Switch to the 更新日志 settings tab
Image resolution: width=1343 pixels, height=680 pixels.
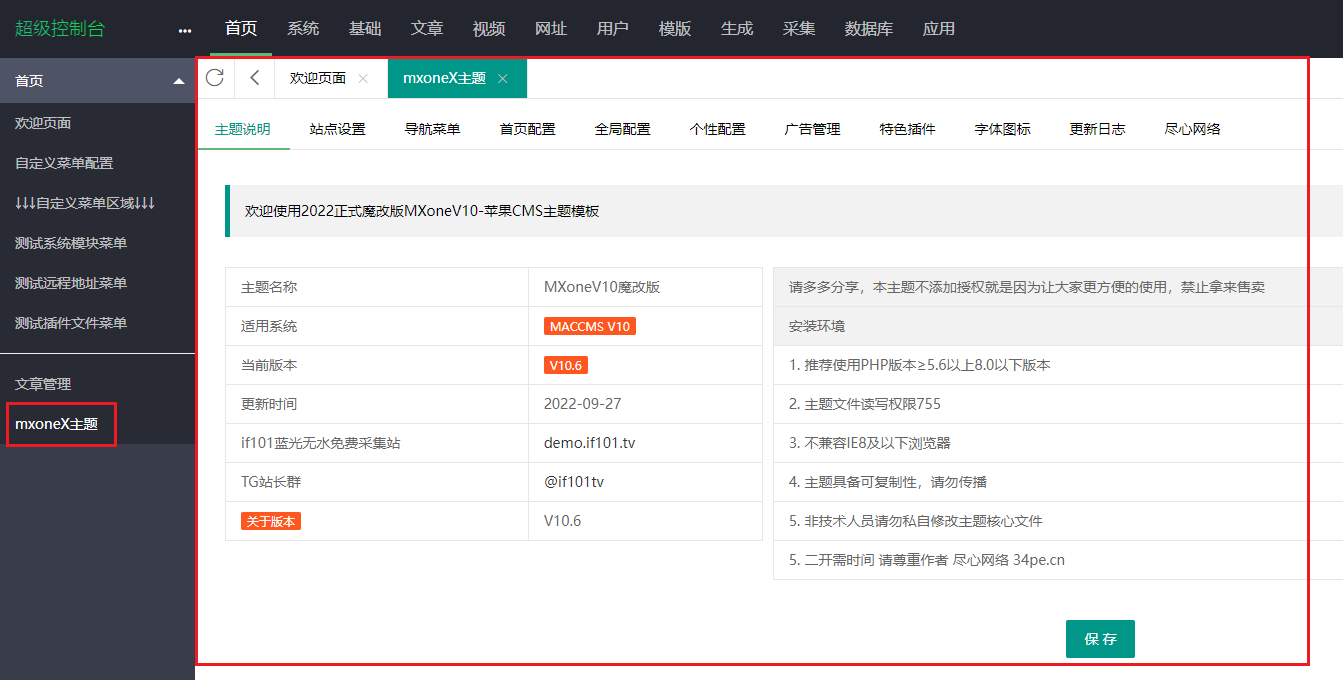(1098, 129)
